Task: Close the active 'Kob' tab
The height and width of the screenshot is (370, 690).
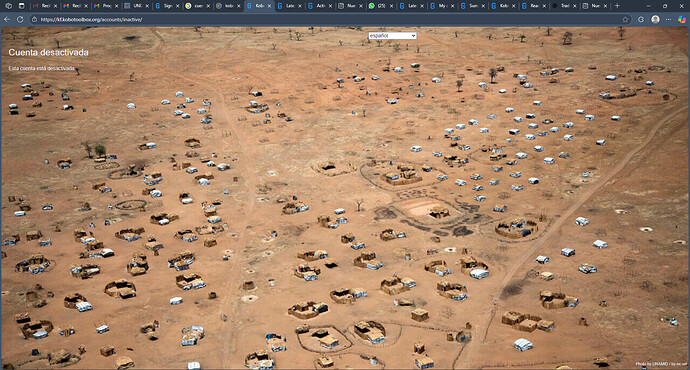Action: (x=269, y=6)
